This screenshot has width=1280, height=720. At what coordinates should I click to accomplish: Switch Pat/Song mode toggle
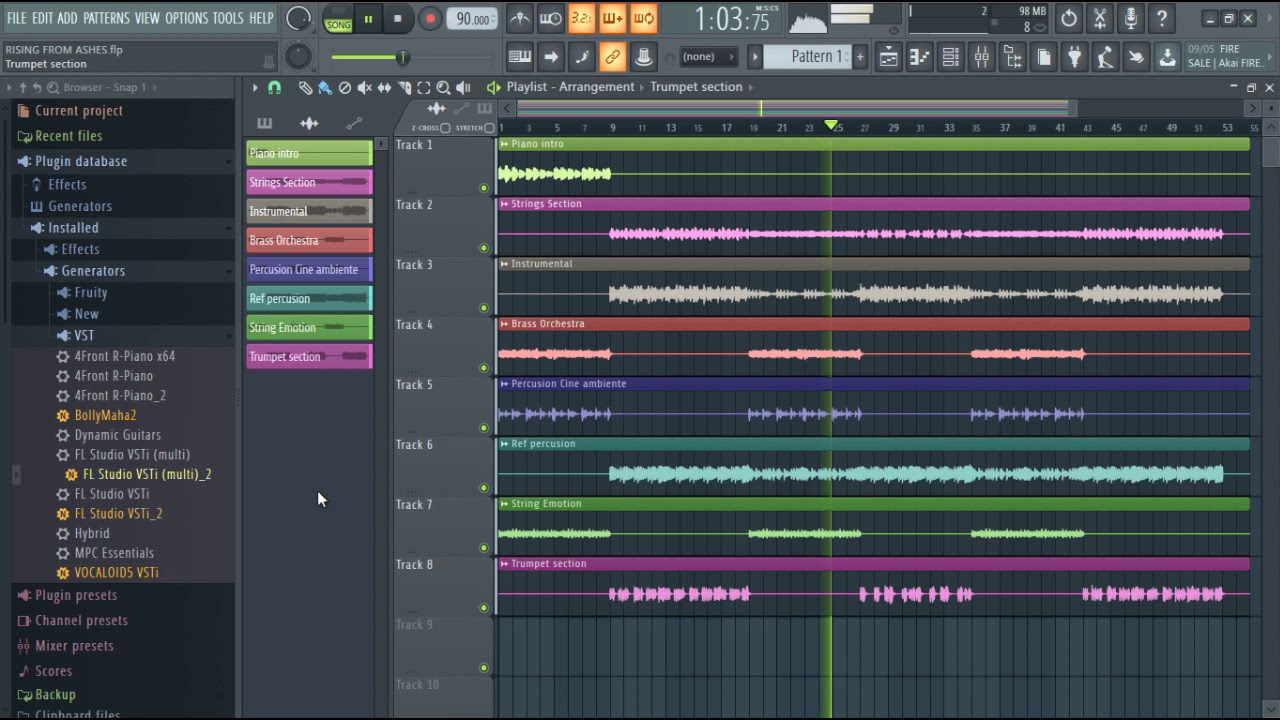pos(338,18)
